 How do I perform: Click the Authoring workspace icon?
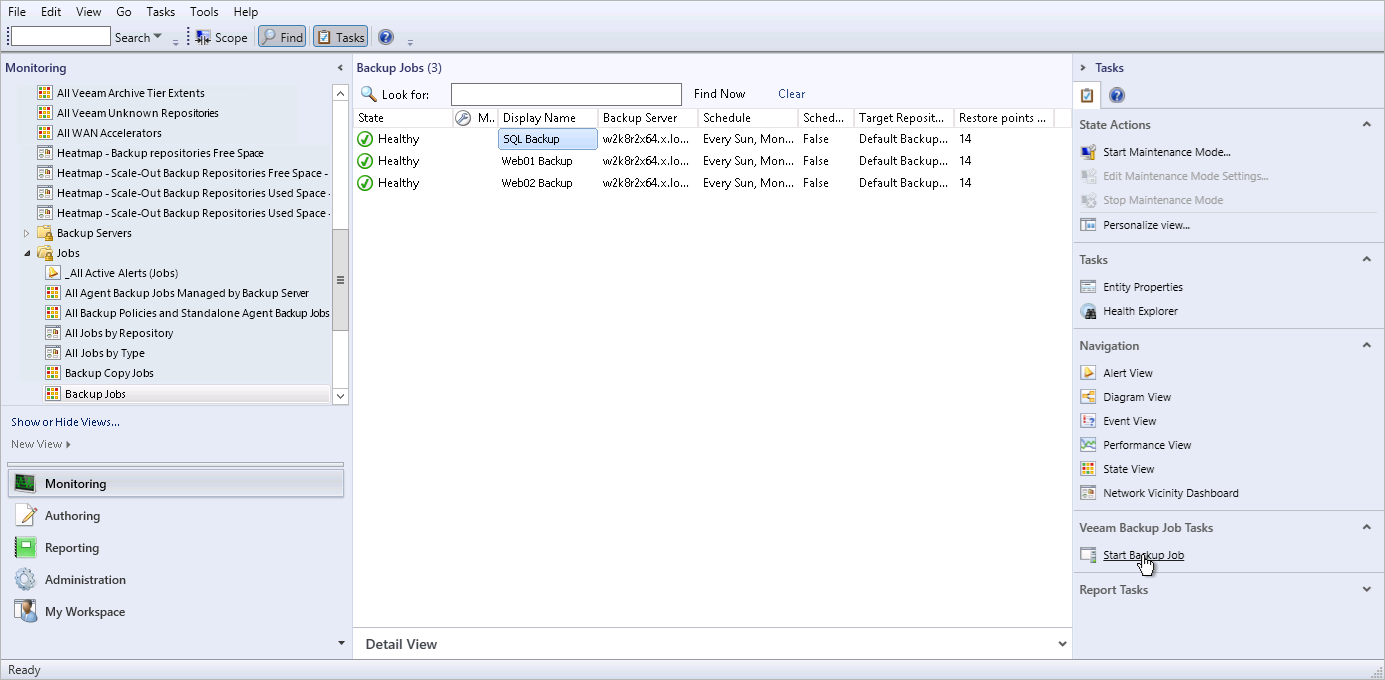26,516
